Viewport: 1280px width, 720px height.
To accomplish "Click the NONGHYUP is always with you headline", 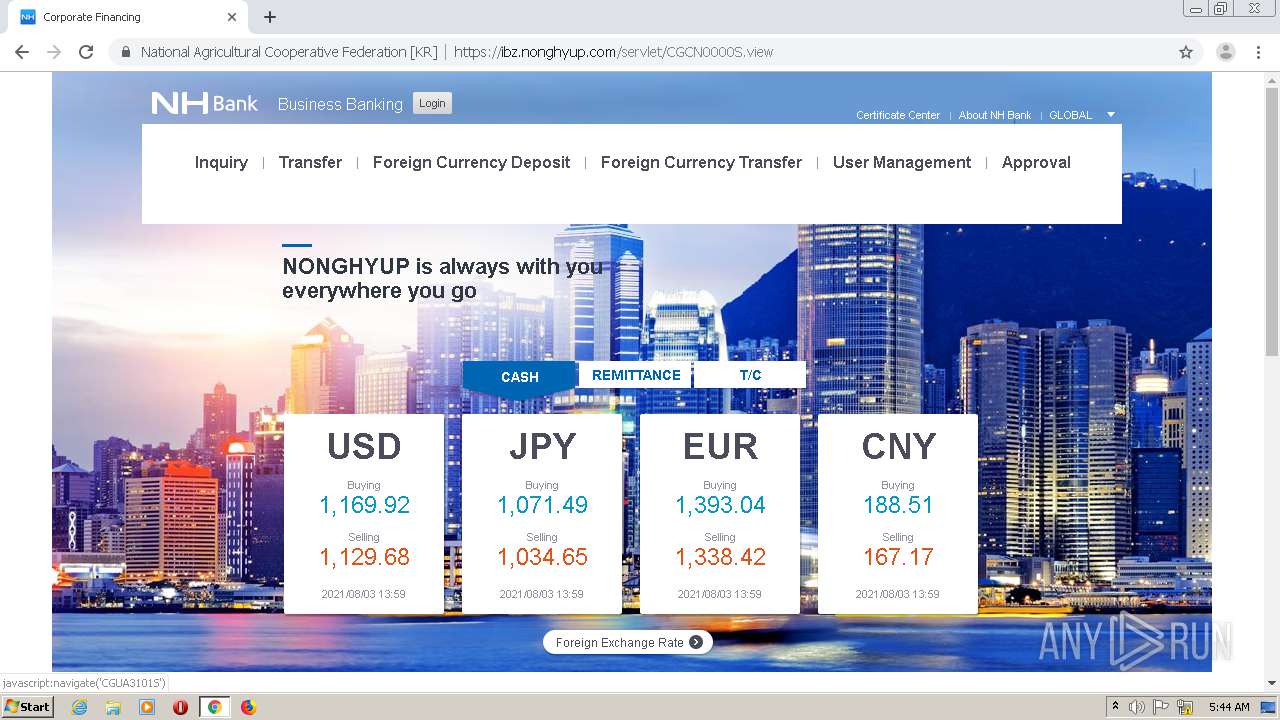I will pos(442,279).
